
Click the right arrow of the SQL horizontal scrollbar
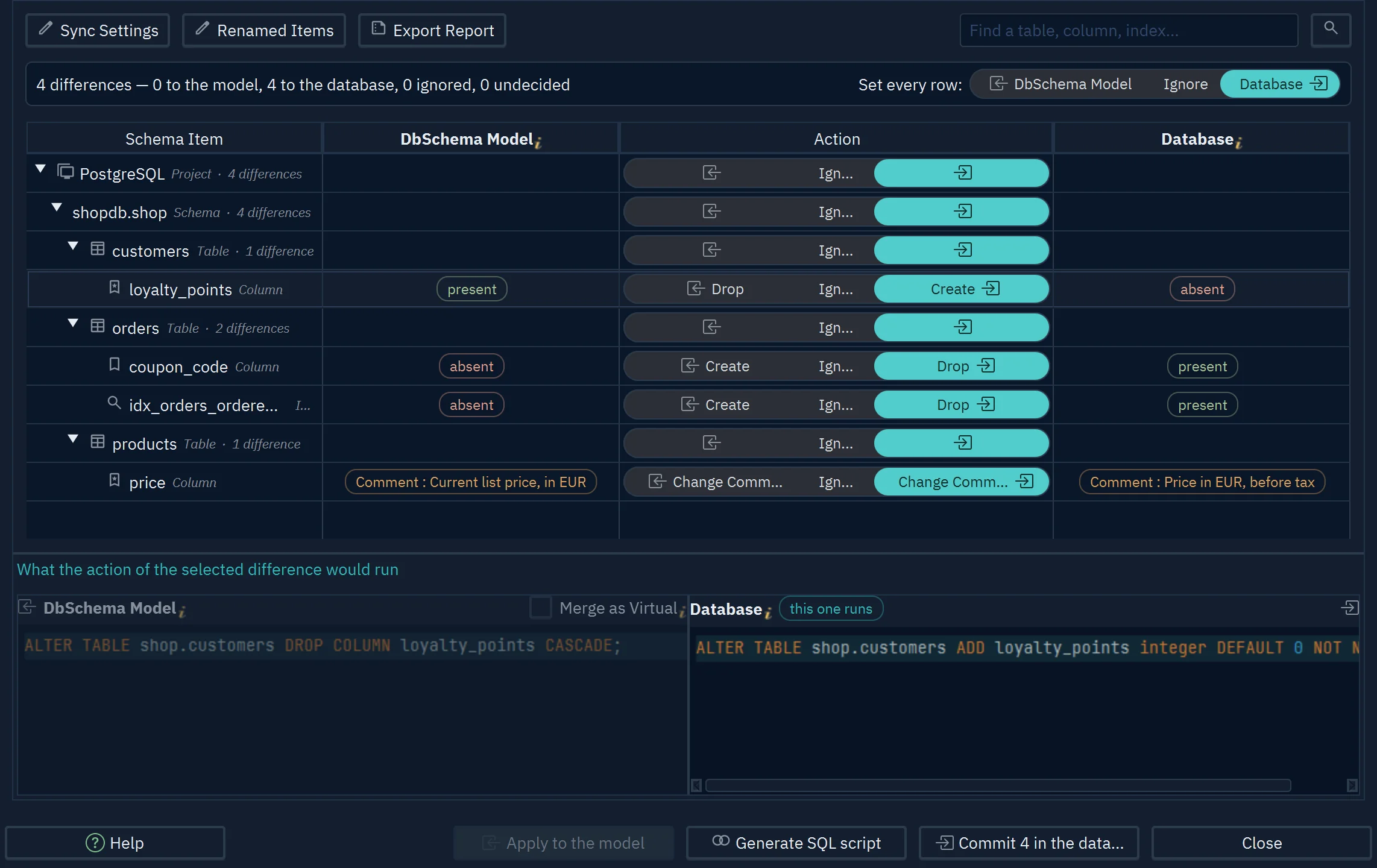[1352, 785]
